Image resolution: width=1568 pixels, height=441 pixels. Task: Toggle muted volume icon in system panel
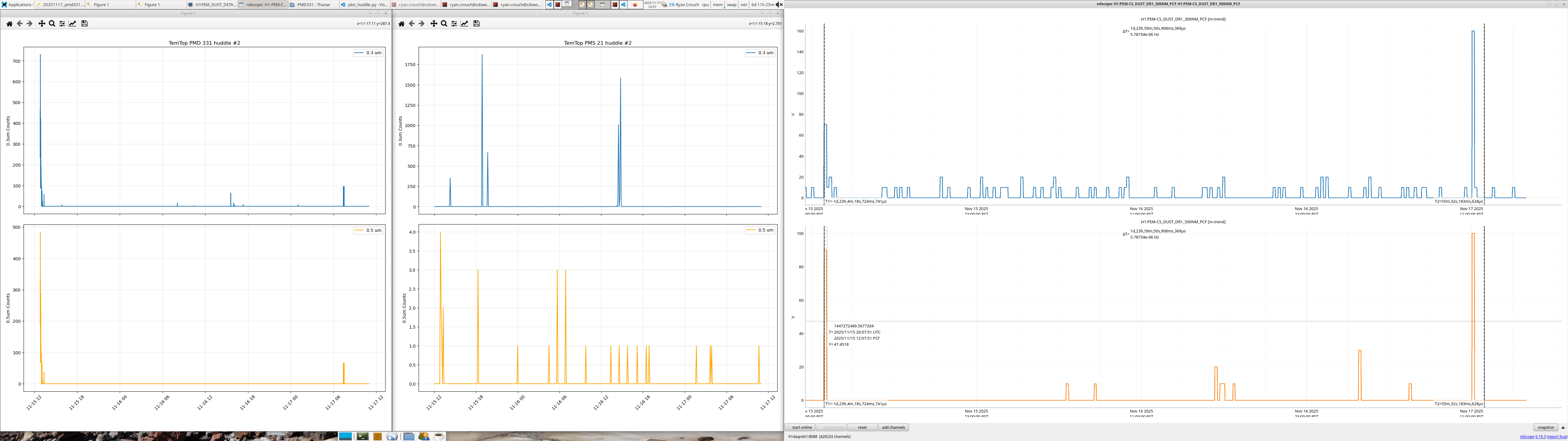tap(778, 4)
